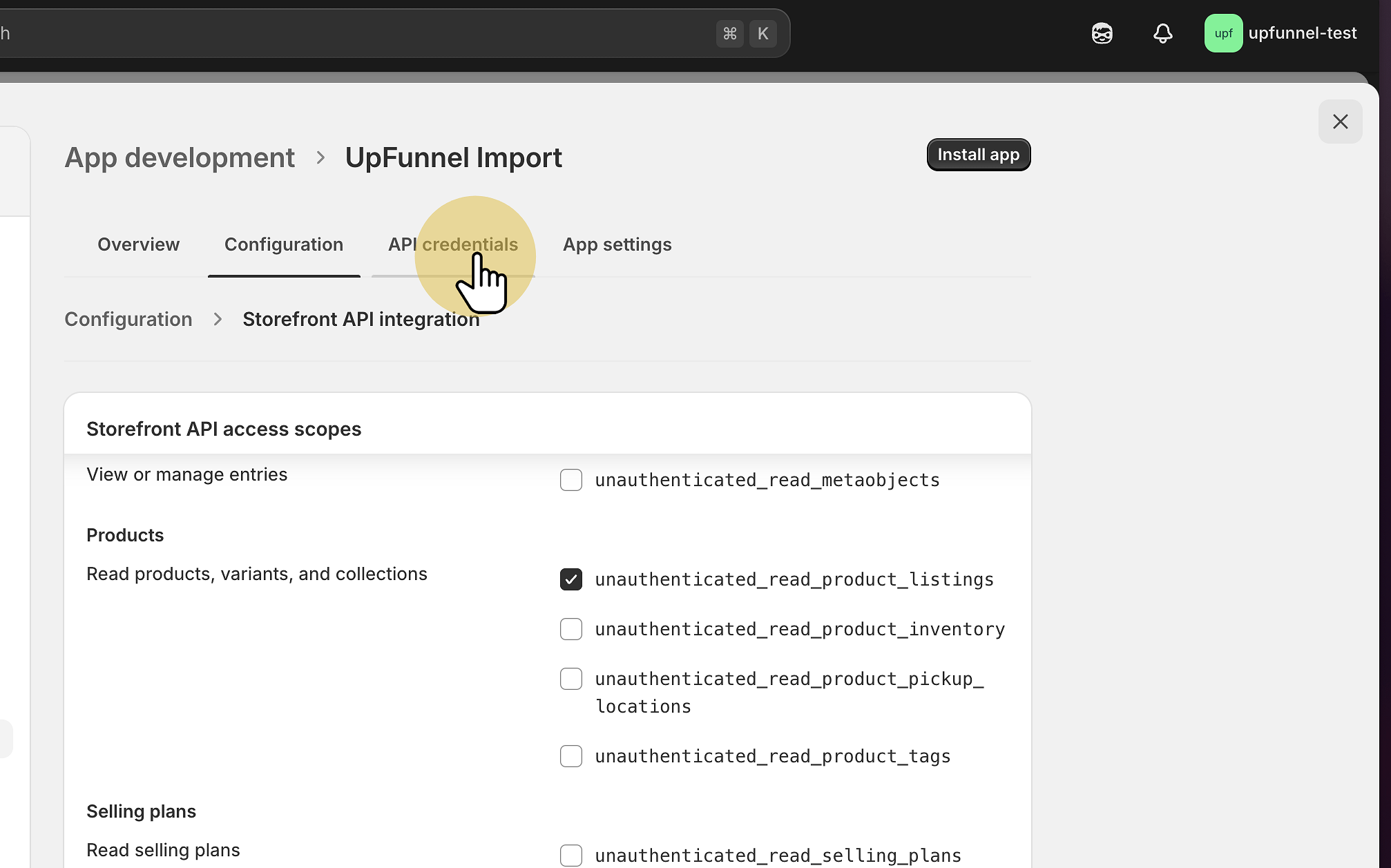Click the Command key shortcut icon
Viewport: 1391px width, 868px height.
pyautogui.click(x=729, y=33)
